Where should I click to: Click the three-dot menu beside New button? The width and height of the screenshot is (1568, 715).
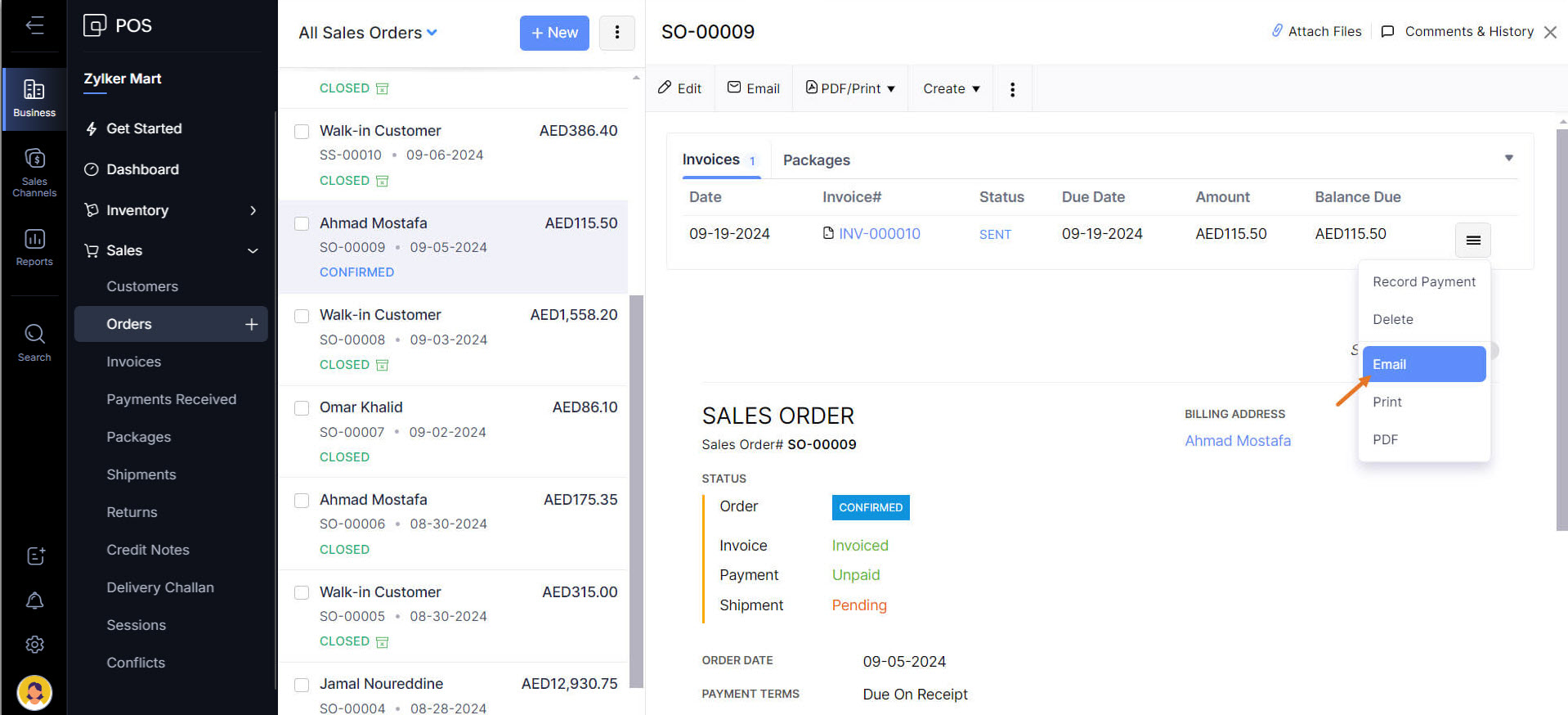tap(616, 33)
